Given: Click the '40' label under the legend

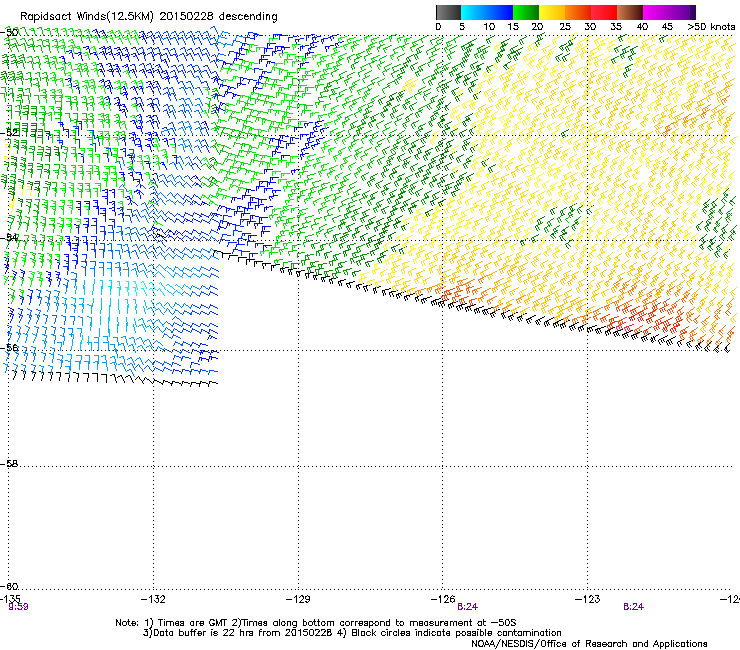Looking at the screenshot, I should (642, 27).
